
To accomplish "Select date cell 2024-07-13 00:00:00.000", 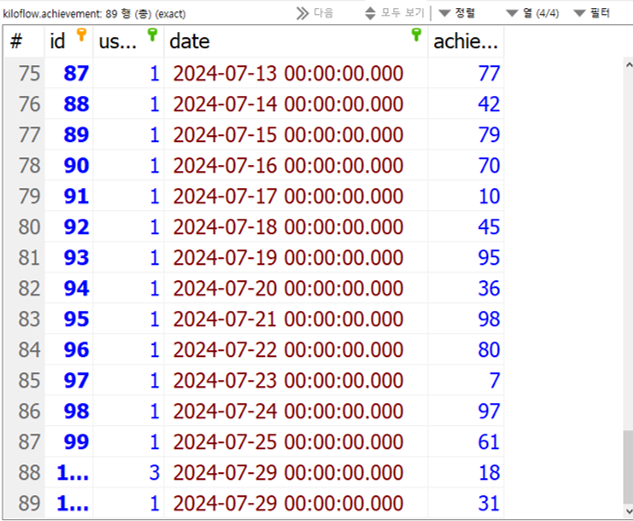I will pyautogui.click(x=296, y=73).
